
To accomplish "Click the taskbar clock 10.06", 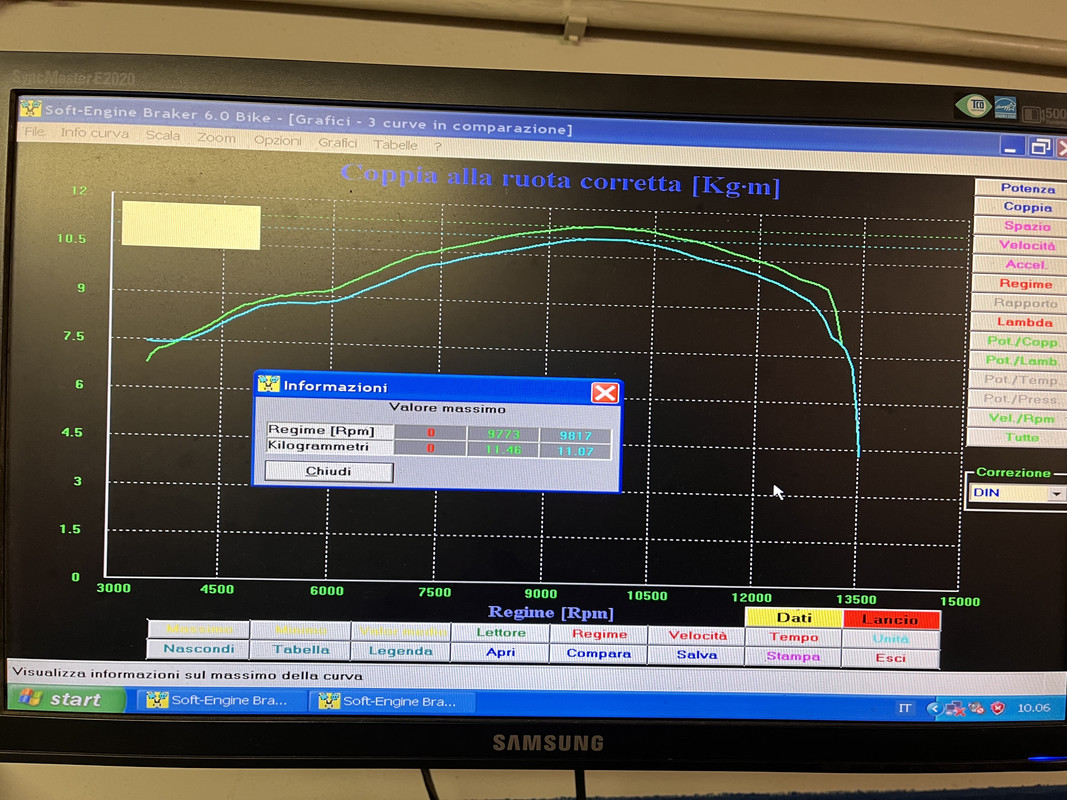I will pos(1033,708).
